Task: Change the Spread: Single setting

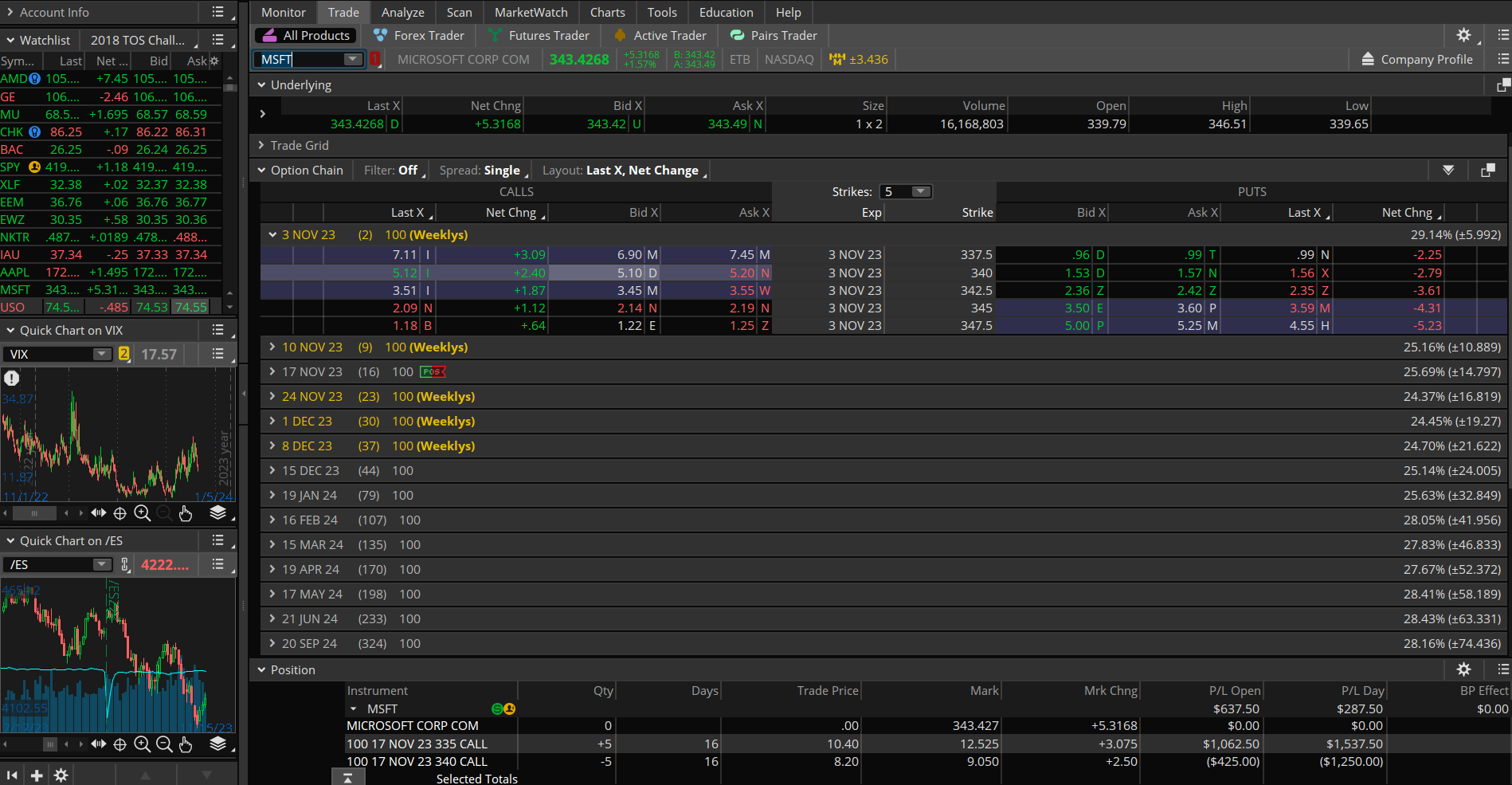Action: click(483, 170)
